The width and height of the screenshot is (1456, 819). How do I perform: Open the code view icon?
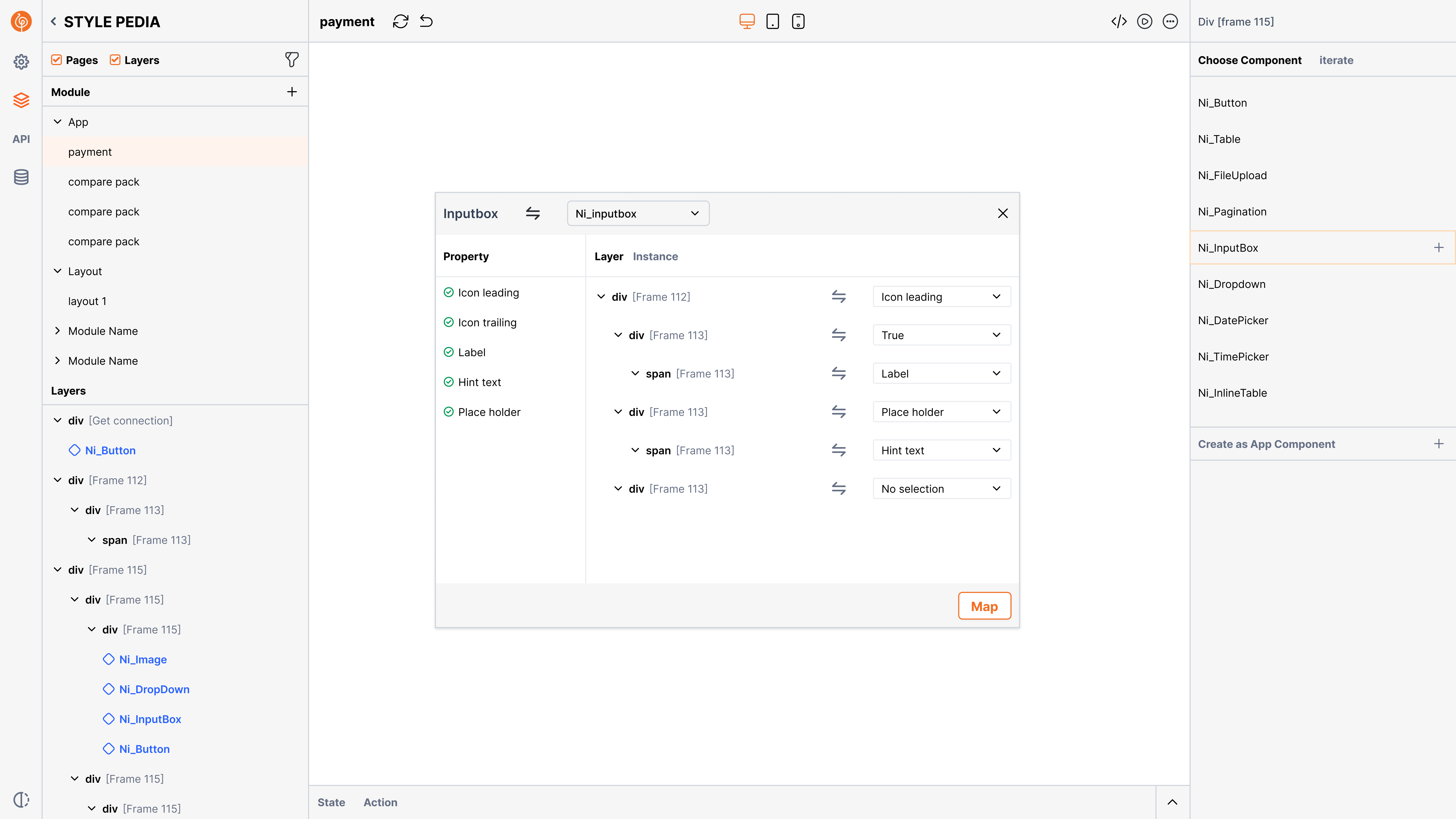(1119, 22)
